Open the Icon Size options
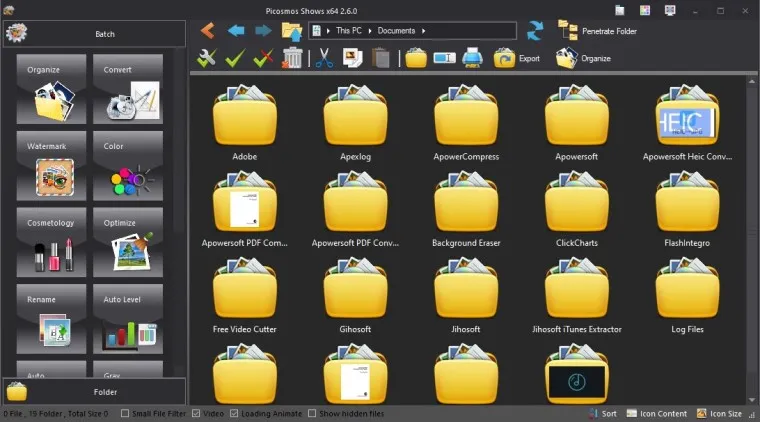Image resolution: width=760 pixels, height=422 pixels. click(719, 413)
